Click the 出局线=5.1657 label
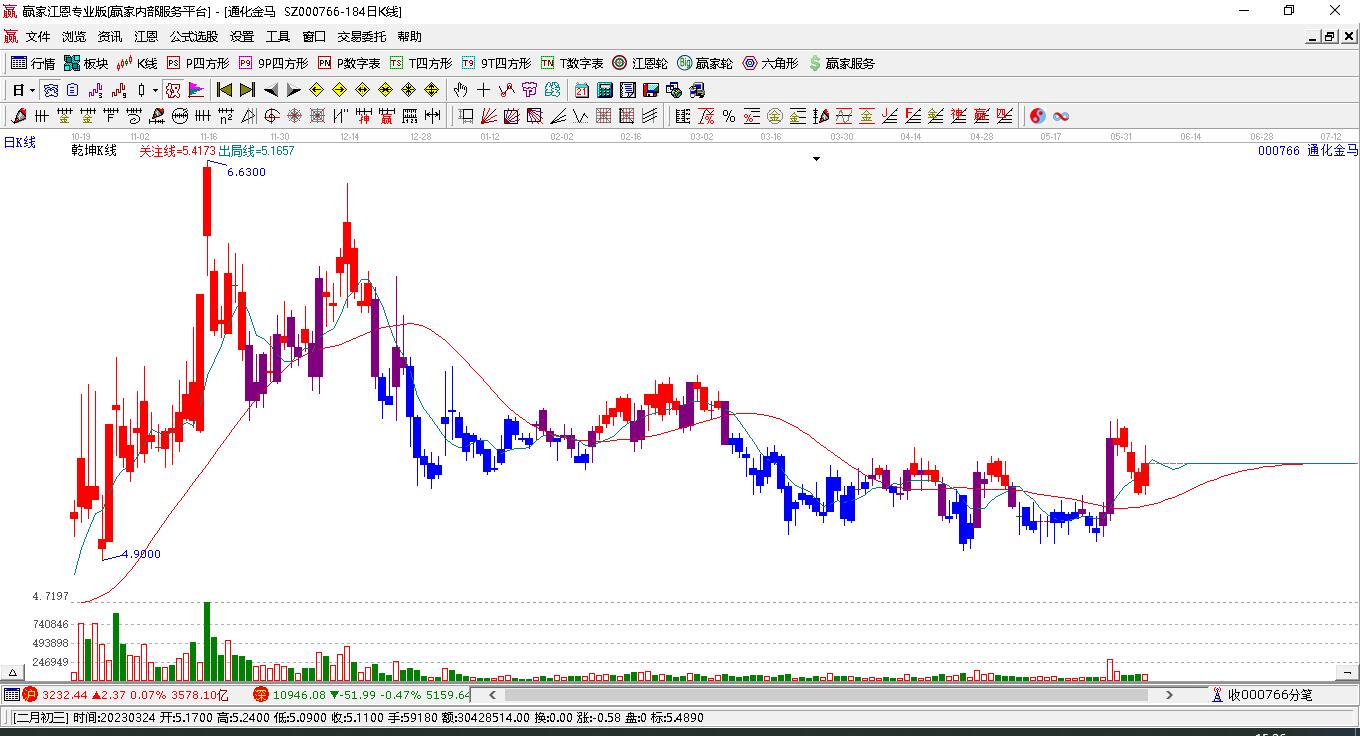The width and height of the screenshot is (1360, 736). [257, 151]
